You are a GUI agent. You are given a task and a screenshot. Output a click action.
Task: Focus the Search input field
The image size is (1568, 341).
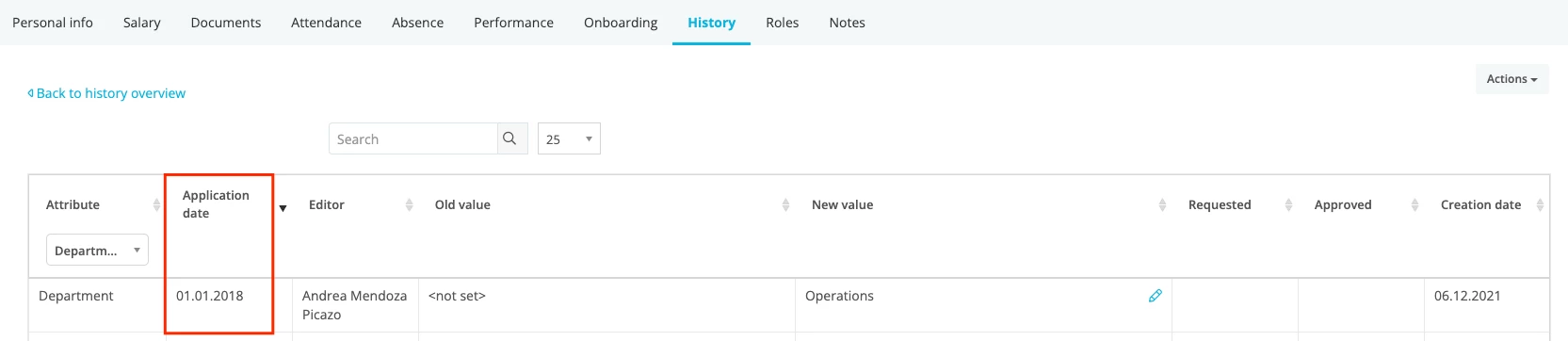[x=412, y=138]
